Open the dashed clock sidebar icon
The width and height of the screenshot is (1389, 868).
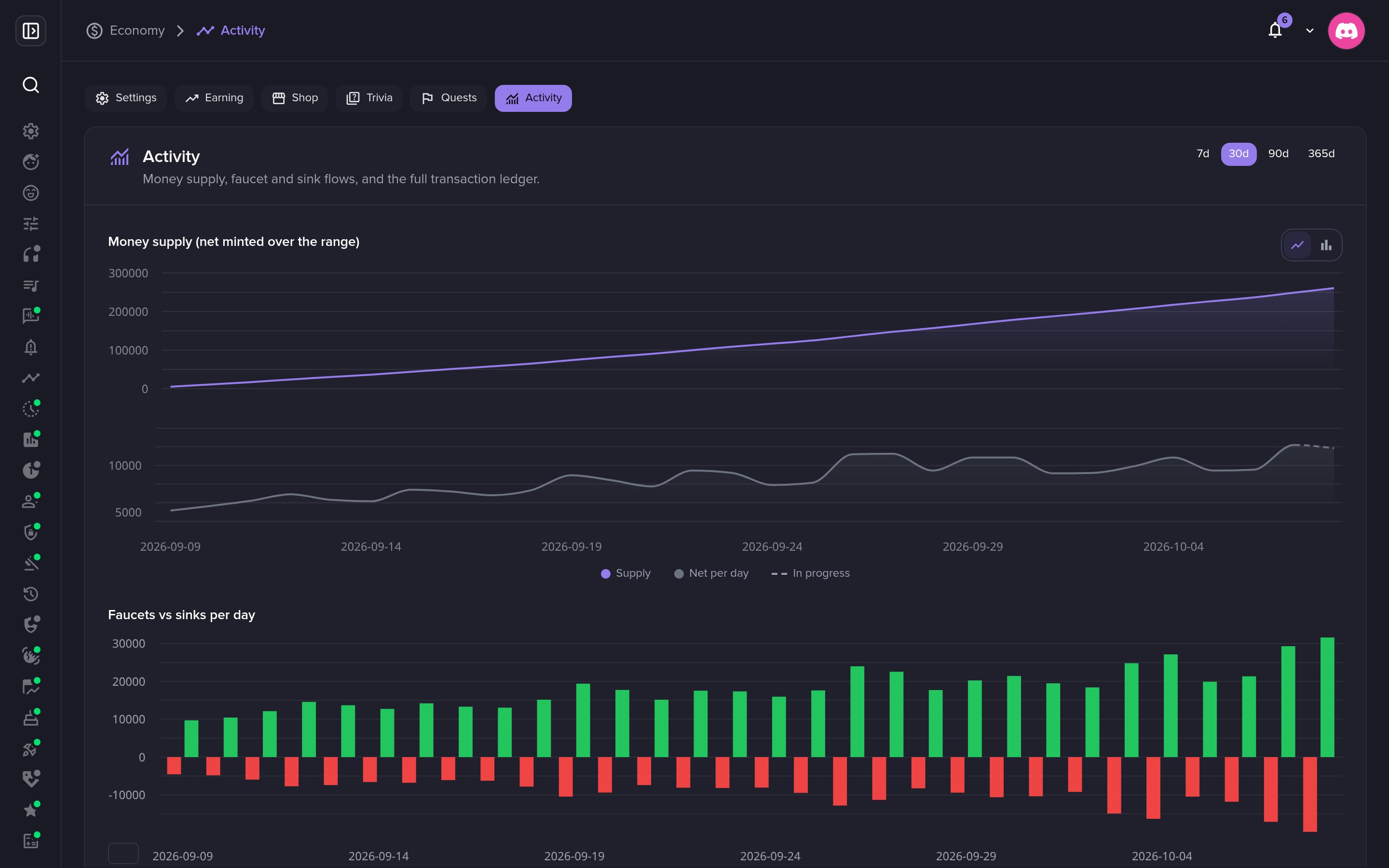point(30,409)
